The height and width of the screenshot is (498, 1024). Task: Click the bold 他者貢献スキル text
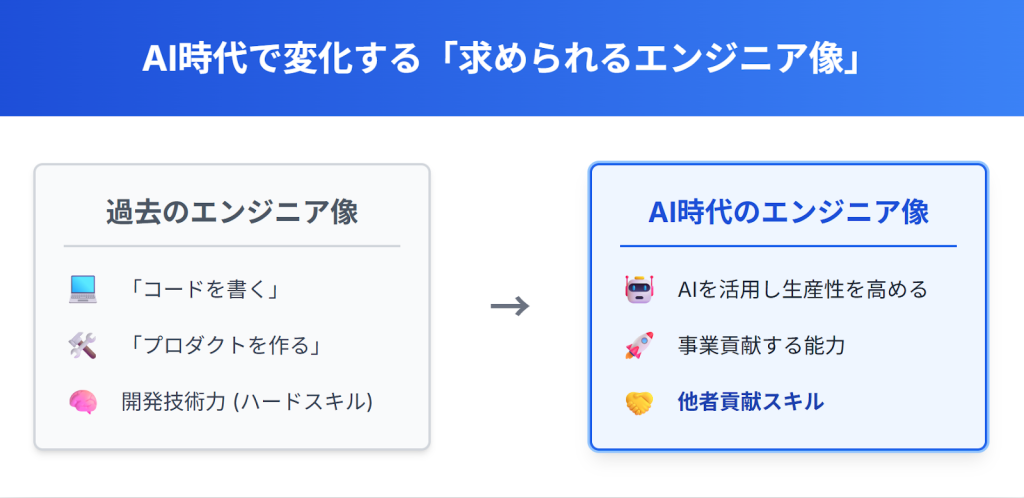751,402
